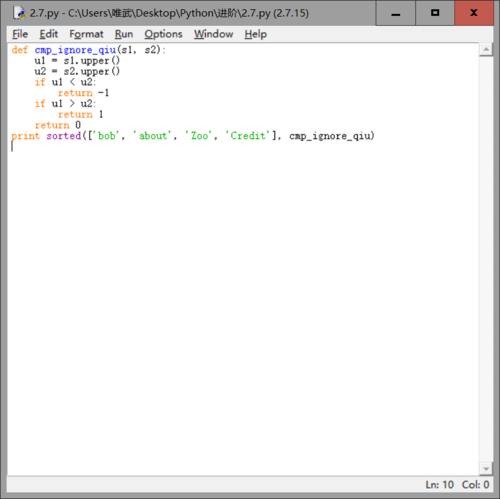The height and width of the screenshot is (499, 500).
Task: Open the File menu
Action: coord(20,34)
